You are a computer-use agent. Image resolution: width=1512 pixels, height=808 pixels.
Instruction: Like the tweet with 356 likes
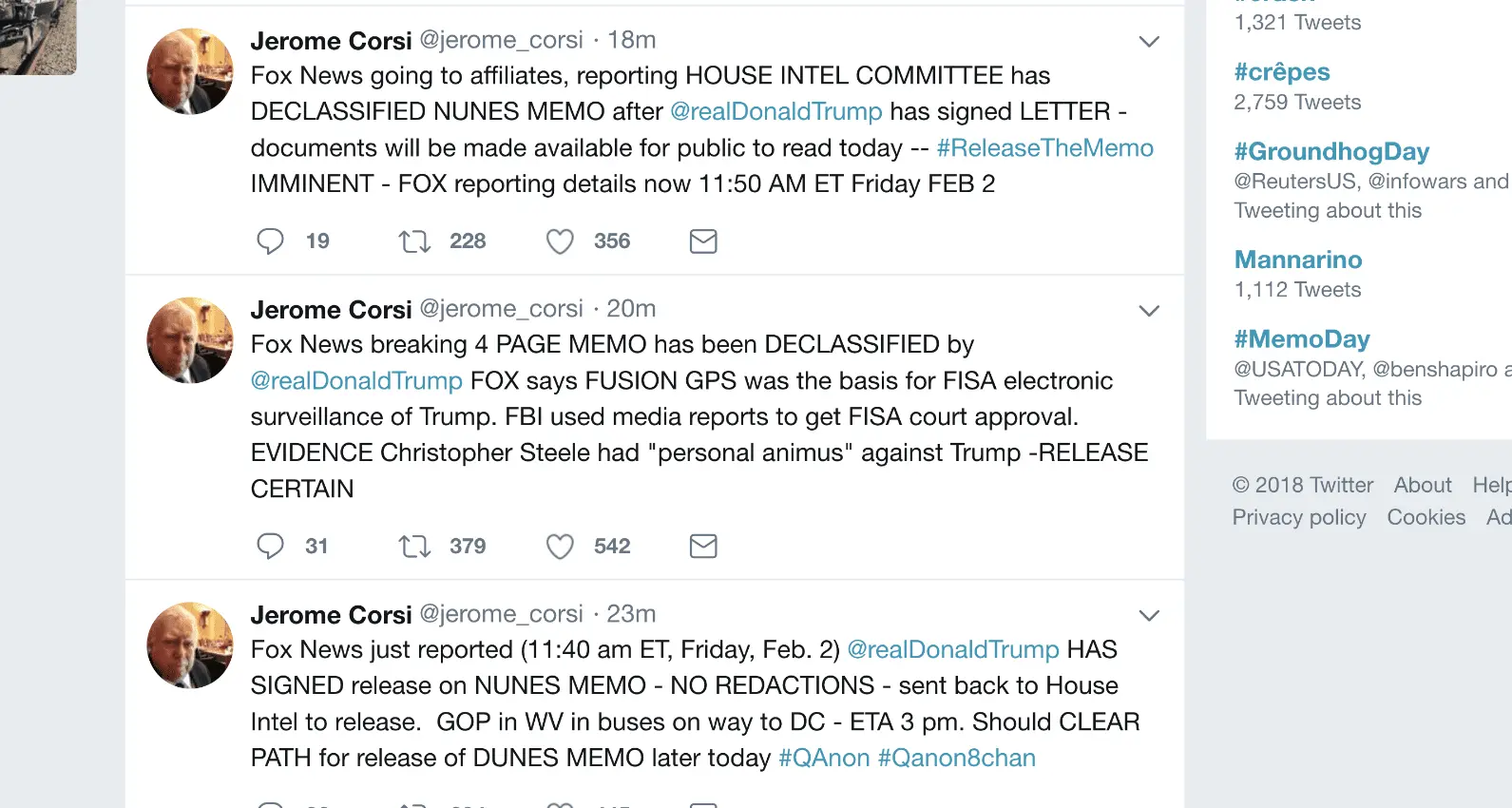click(x=560, y=241)
